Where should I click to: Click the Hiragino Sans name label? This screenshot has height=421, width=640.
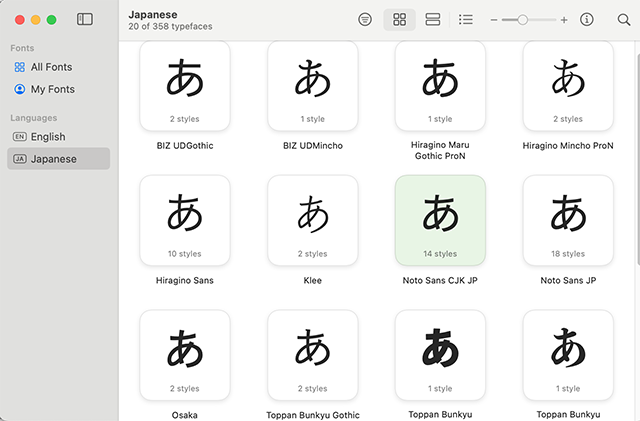[185, 280]
